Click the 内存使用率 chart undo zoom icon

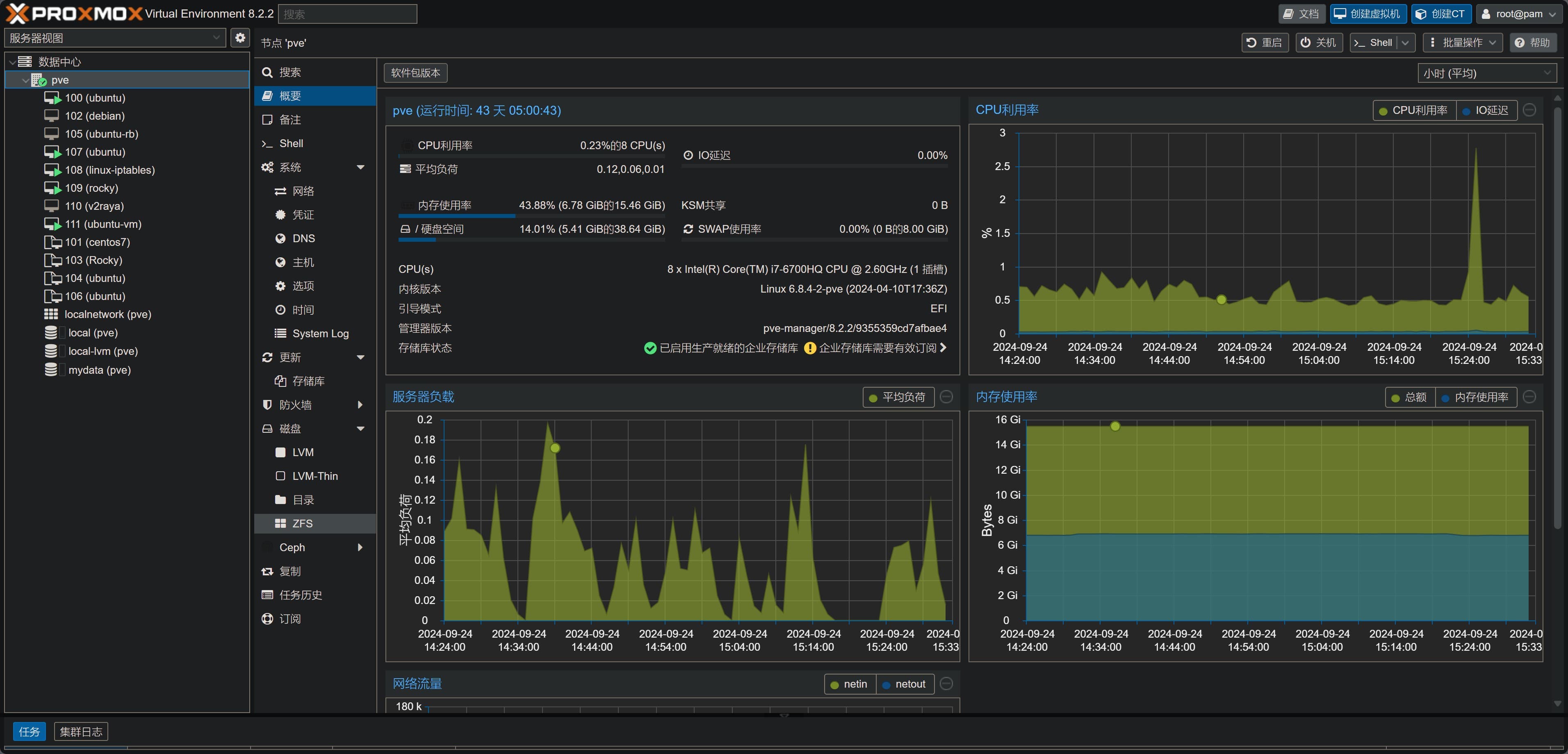click(1529, 397)
